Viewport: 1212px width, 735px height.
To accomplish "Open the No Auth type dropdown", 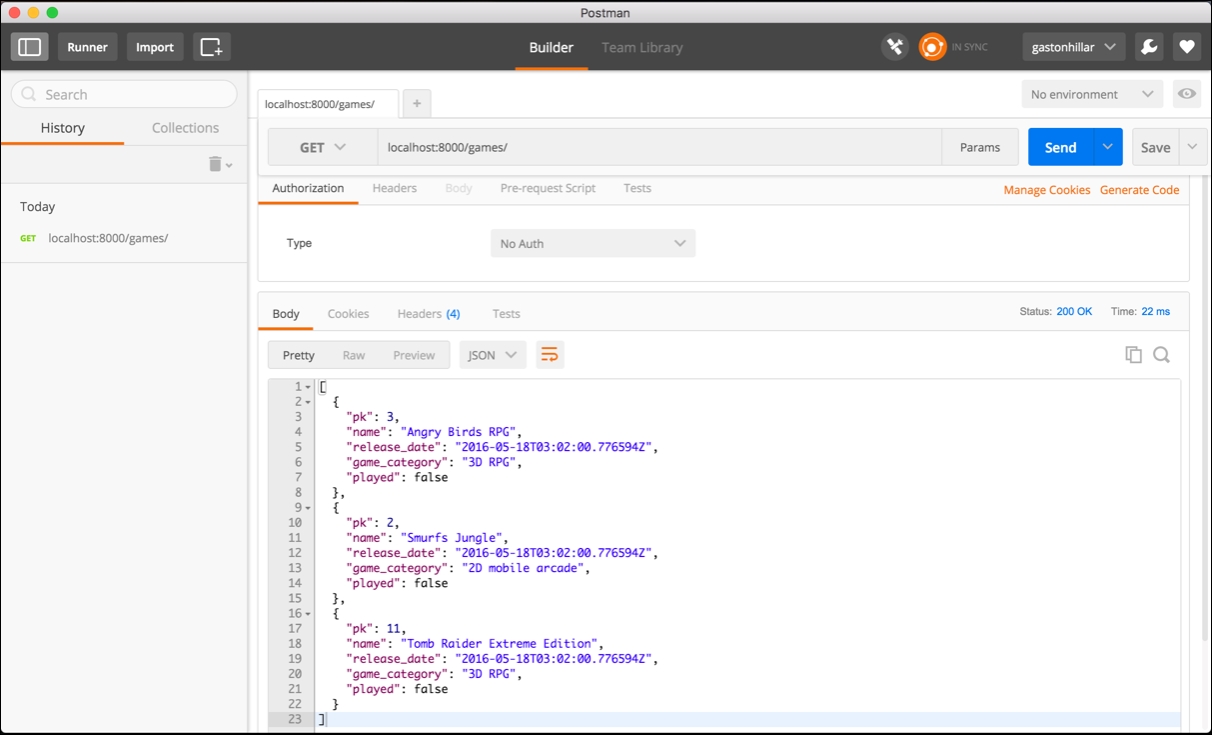I will 592,243.
